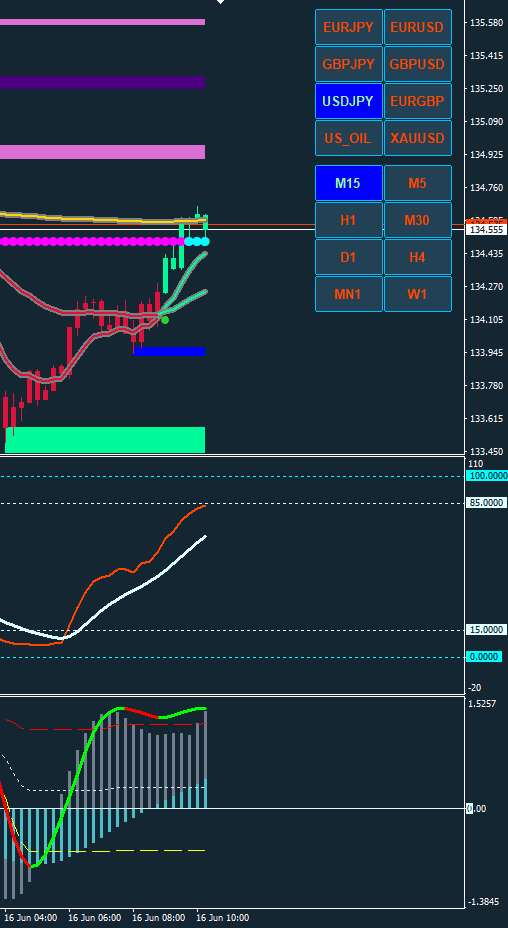
Task: Click the 135.580 price scale label
Action: tap(486, 22)
